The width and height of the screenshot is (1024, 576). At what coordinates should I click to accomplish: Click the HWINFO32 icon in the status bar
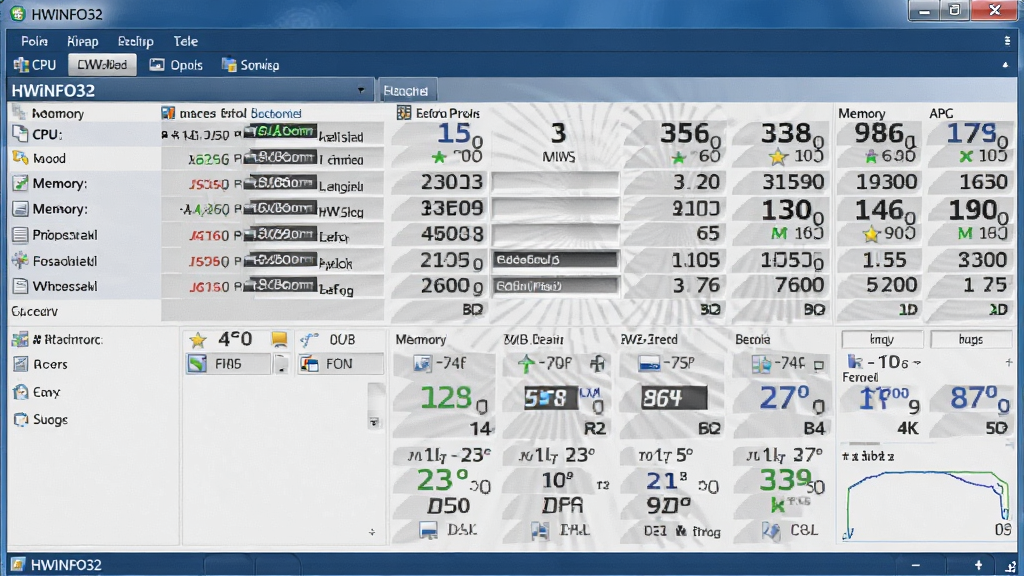[18, 564]
